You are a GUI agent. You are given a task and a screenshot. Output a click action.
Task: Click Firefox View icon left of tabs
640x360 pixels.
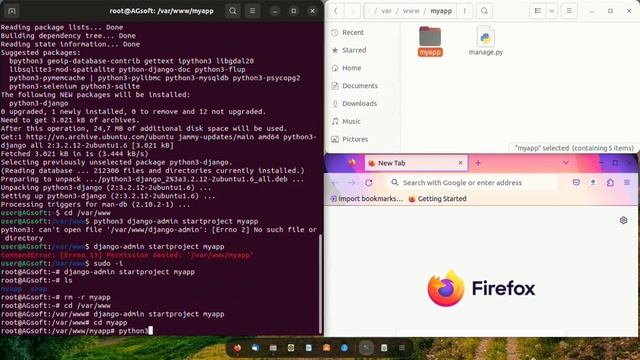[352, 163]
